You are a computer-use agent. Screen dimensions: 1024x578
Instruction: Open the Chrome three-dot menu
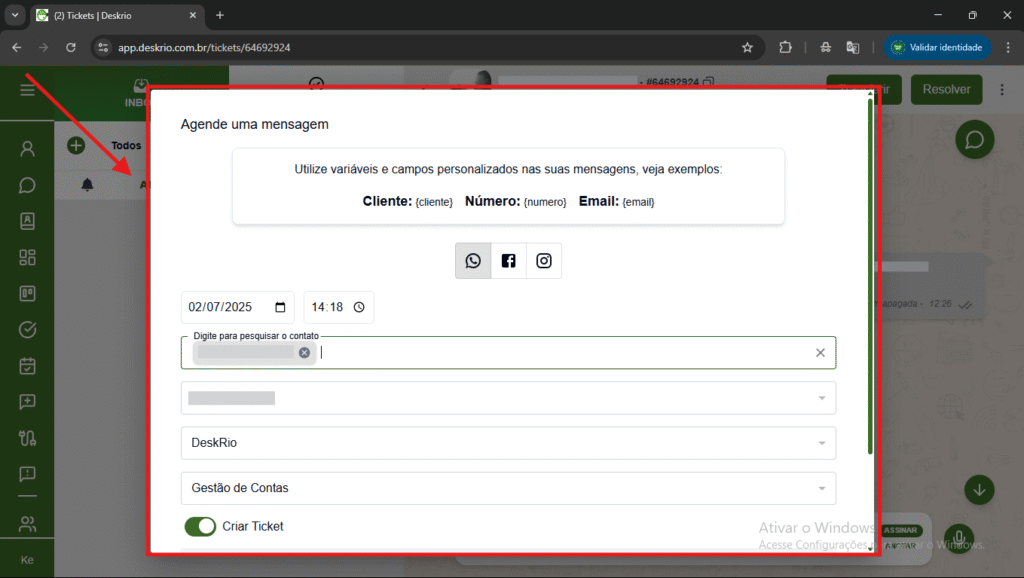[1008, 48]
